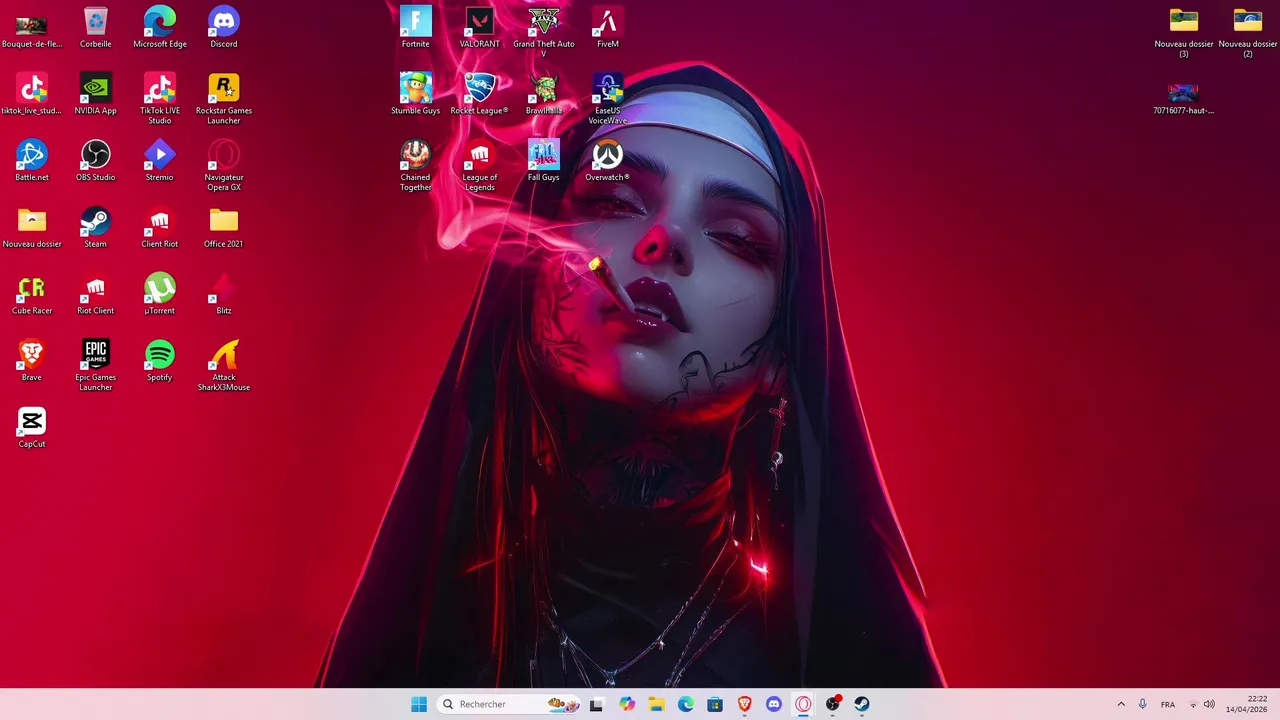Switch to Opera GX in the taskbar

(803, 704)
